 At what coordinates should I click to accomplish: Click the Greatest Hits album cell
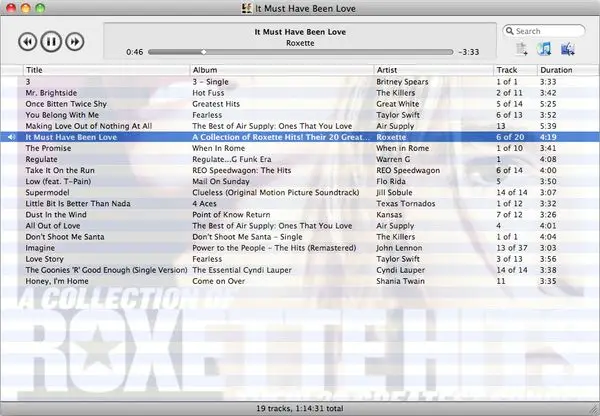tap(216, 104)
